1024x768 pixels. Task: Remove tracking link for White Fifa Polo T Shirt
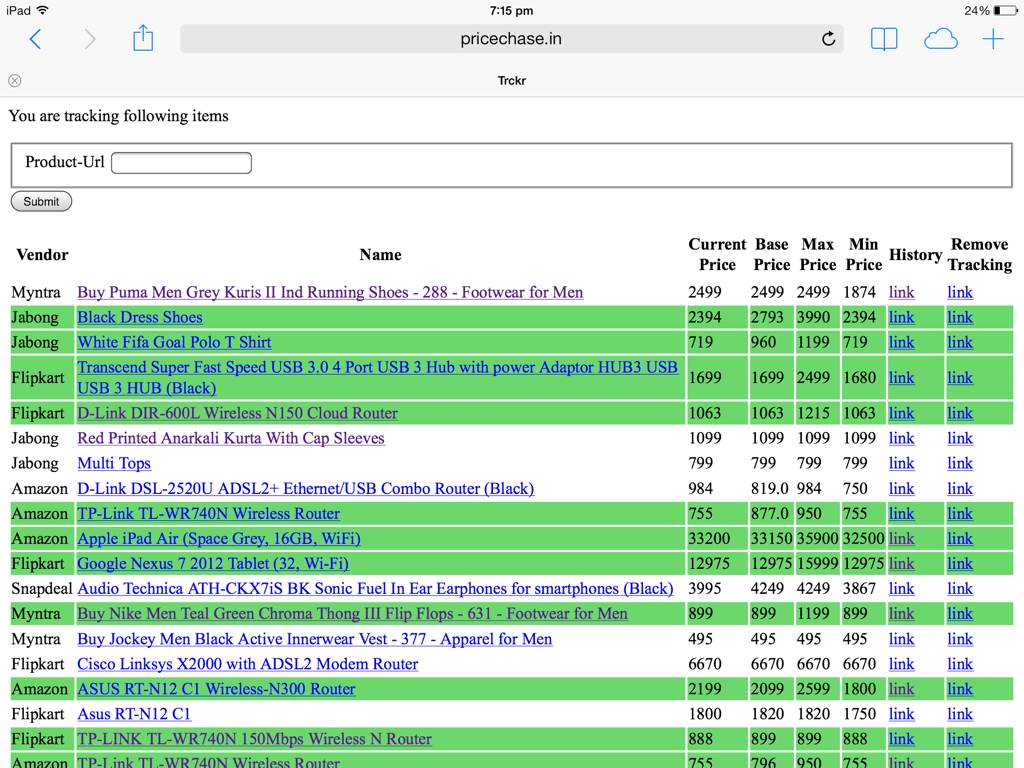tap(960, 342)
